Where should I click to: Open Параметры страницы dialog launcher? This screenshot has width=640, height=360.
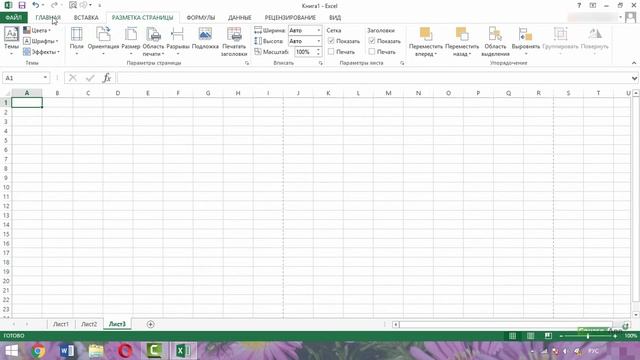[x=247, y=63]
